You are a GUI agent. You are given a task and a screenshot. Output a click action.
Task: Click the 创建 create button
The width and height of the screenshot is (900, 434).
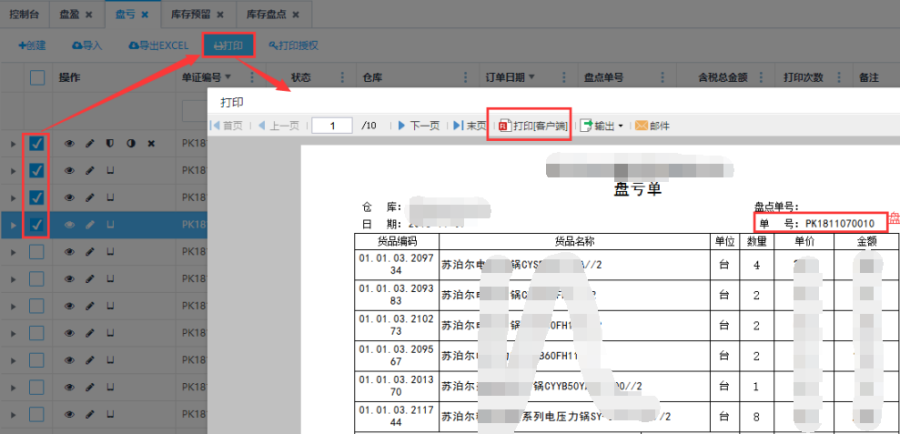click(33, 46)
